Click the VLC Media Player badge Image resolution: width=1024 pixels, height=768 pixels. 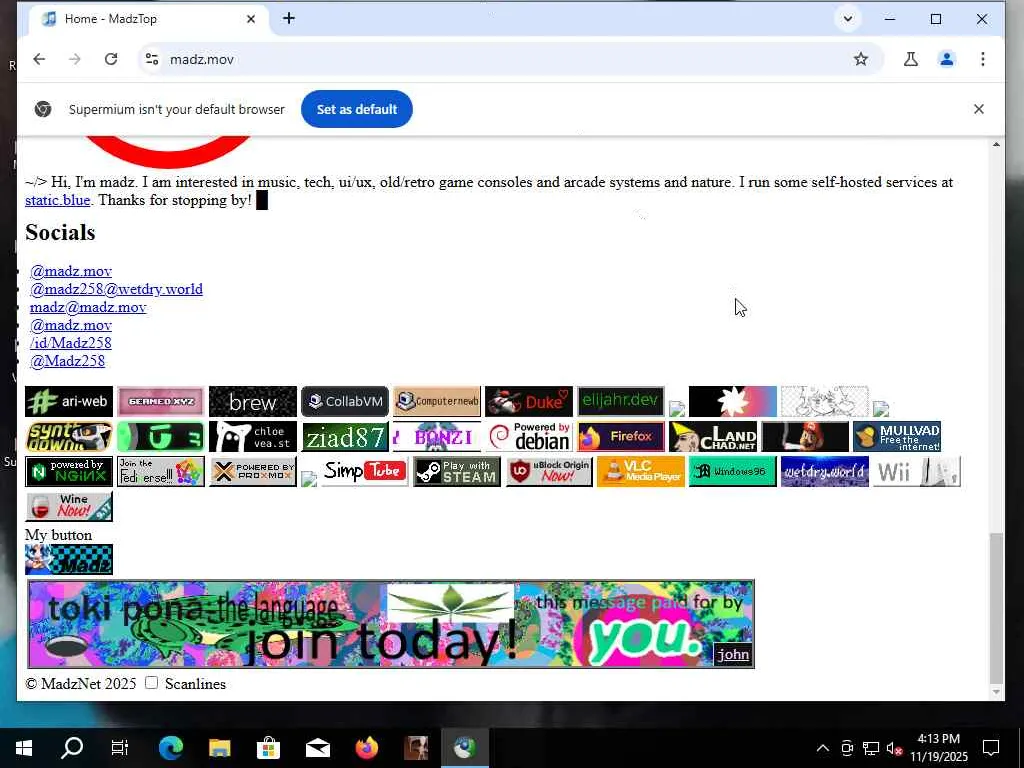pyautogui.click(x=641, y=472)
